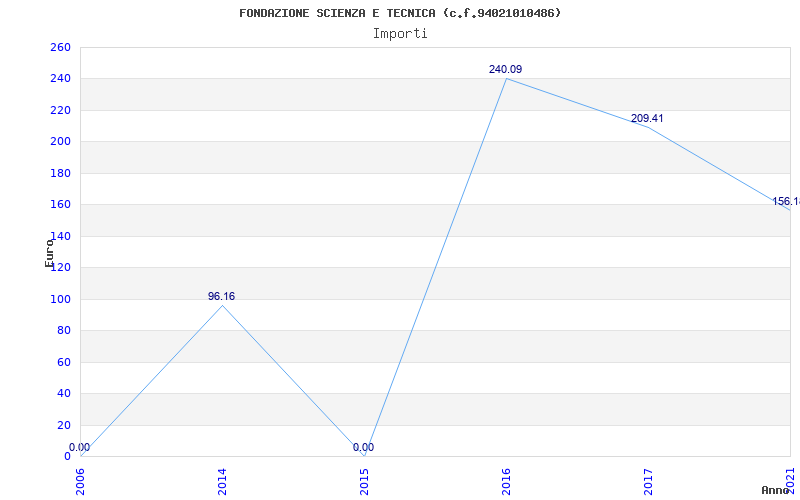This screenshot has height=500, width=800.
Task: Click the 20 y-axis tick label
Action: 63,425
